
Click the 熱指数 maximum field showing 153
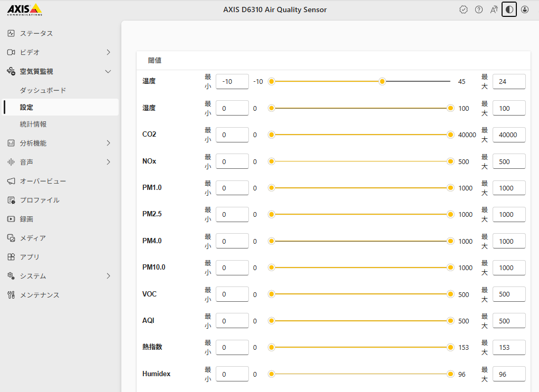point(509,347)
